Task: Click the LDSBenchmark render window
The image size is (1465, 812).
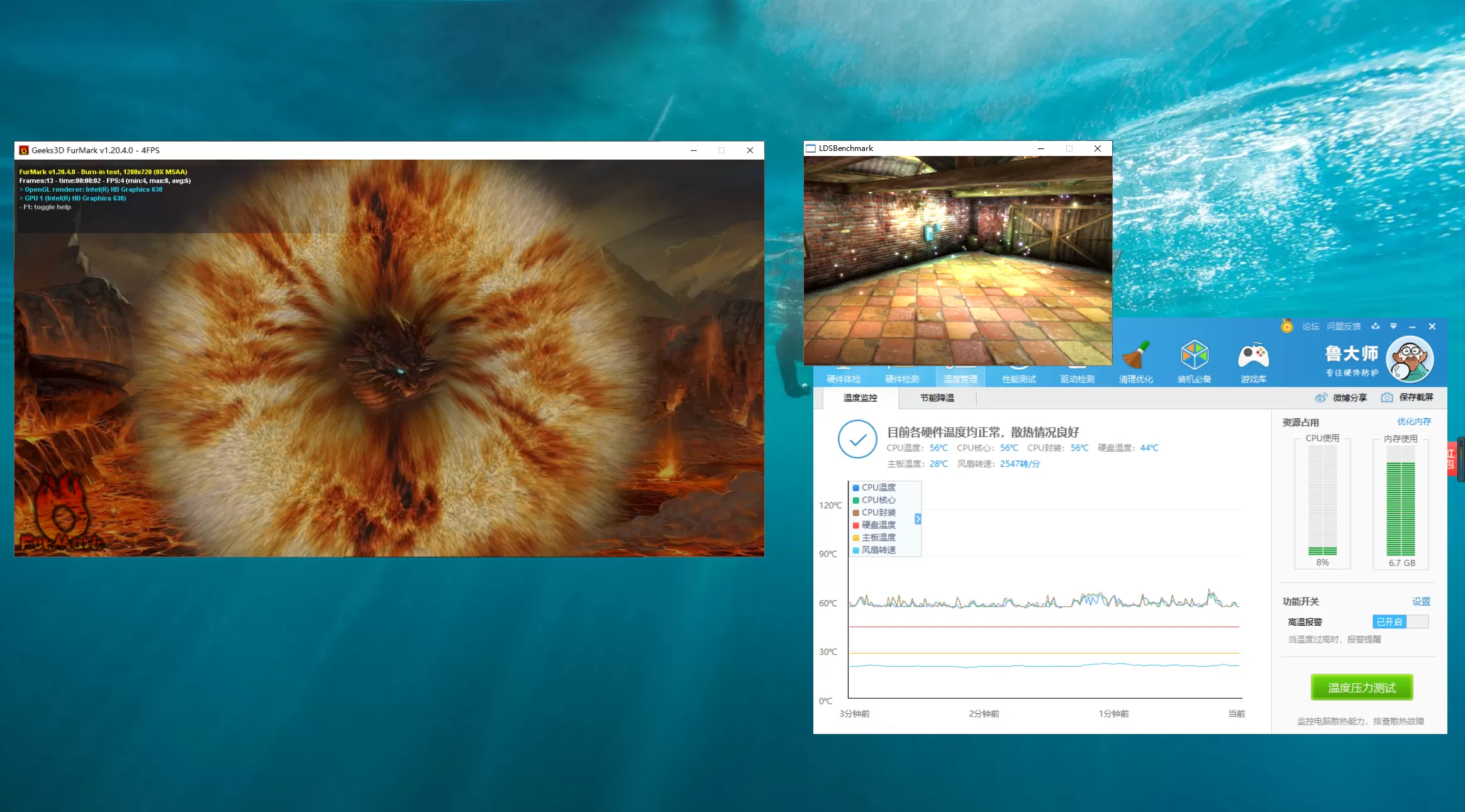Action: [x=957, y=260]
